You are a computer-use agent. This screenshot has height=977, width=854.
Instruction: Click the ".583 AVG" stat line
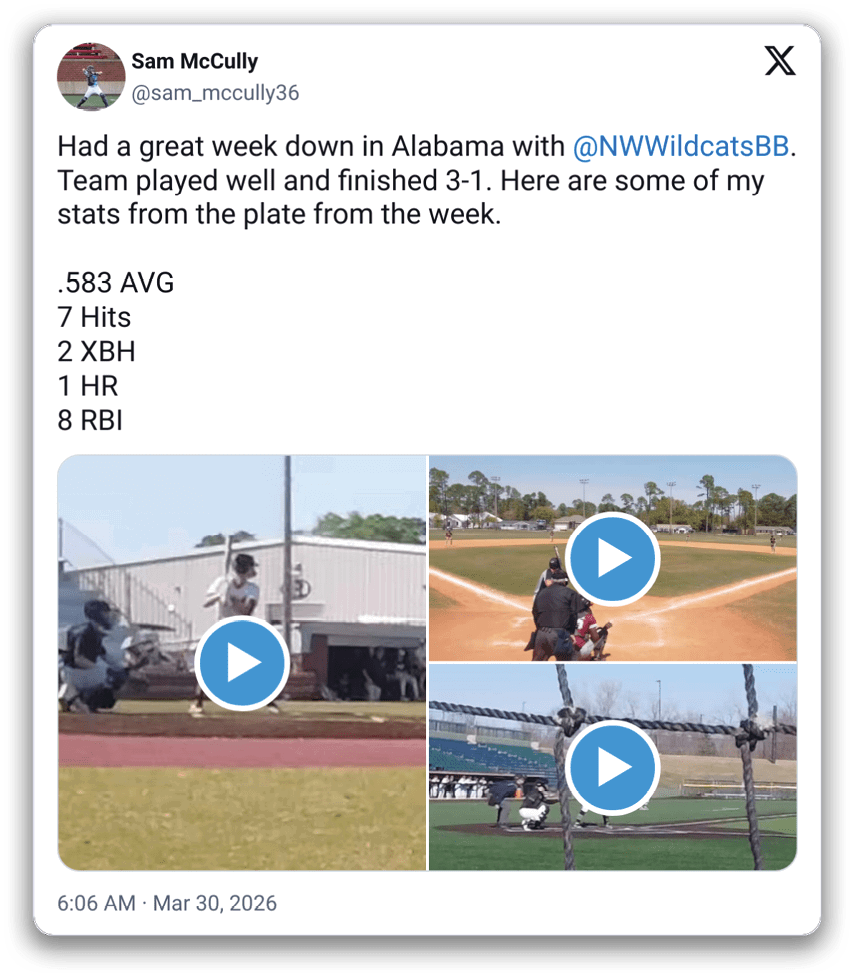[x=116, y=283]
